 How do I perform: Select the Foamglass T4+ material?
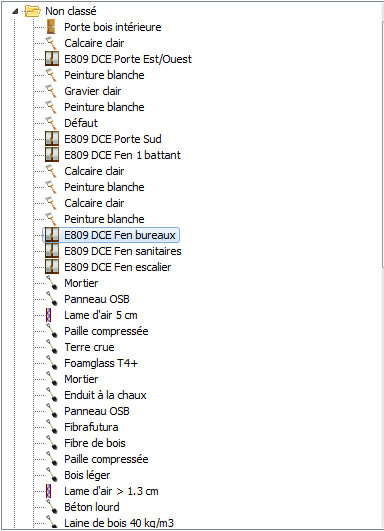point(101,363)
